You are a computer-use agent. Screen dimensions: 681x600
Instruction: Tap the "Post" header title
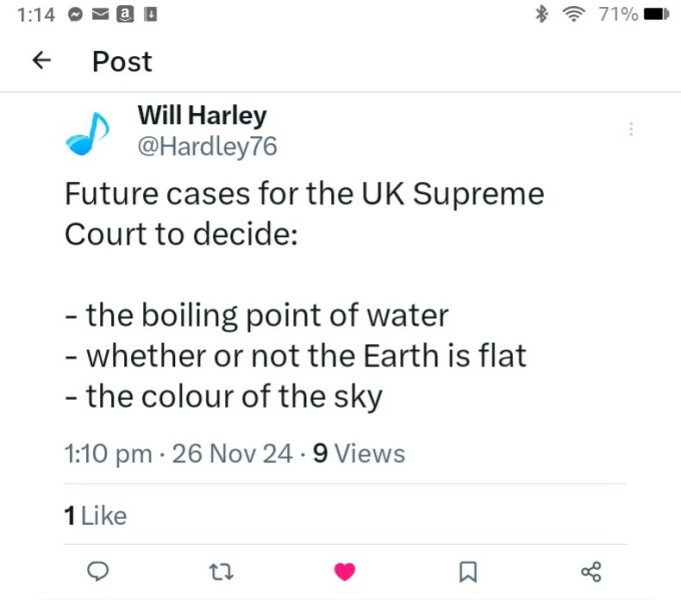pos(122,61)
